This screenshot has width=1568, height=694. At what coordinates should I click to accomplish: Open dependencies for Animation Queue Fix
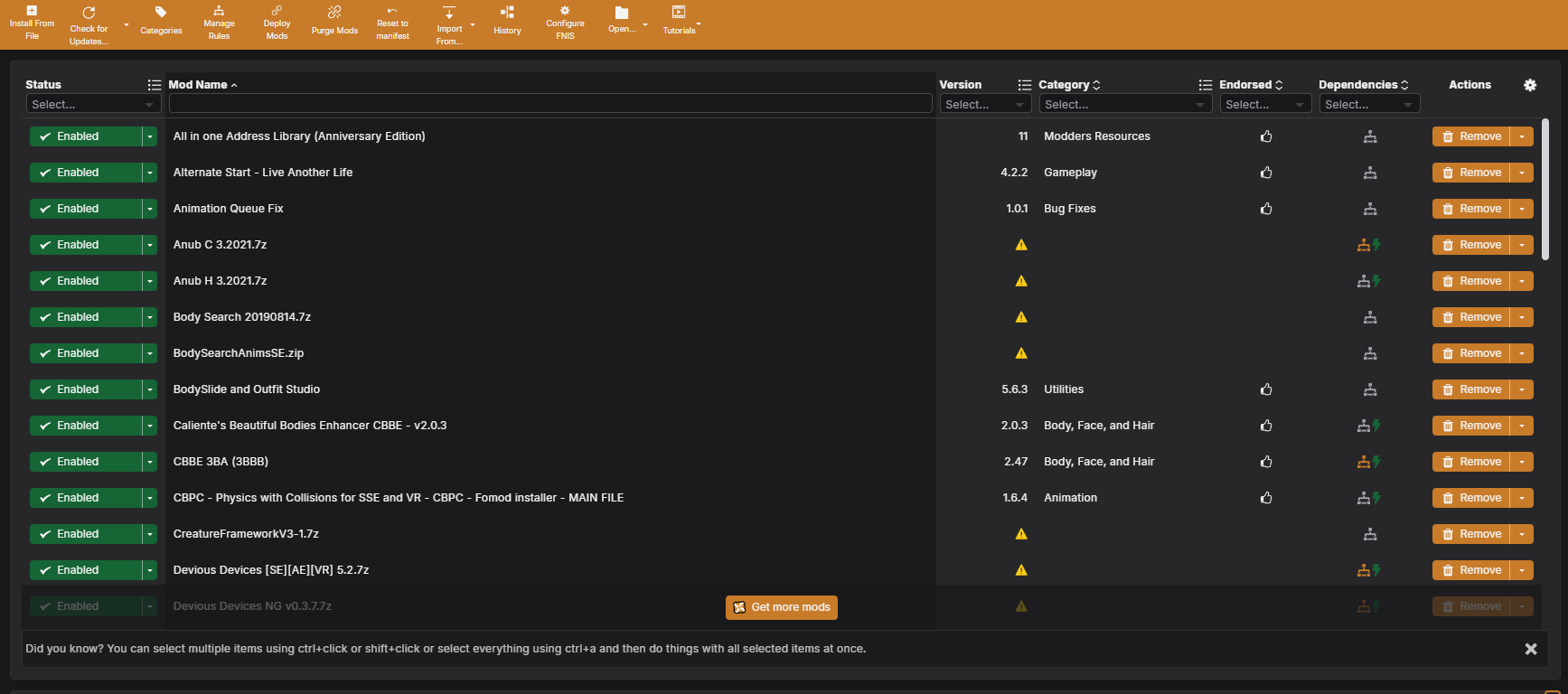[x=1370, y=209]
